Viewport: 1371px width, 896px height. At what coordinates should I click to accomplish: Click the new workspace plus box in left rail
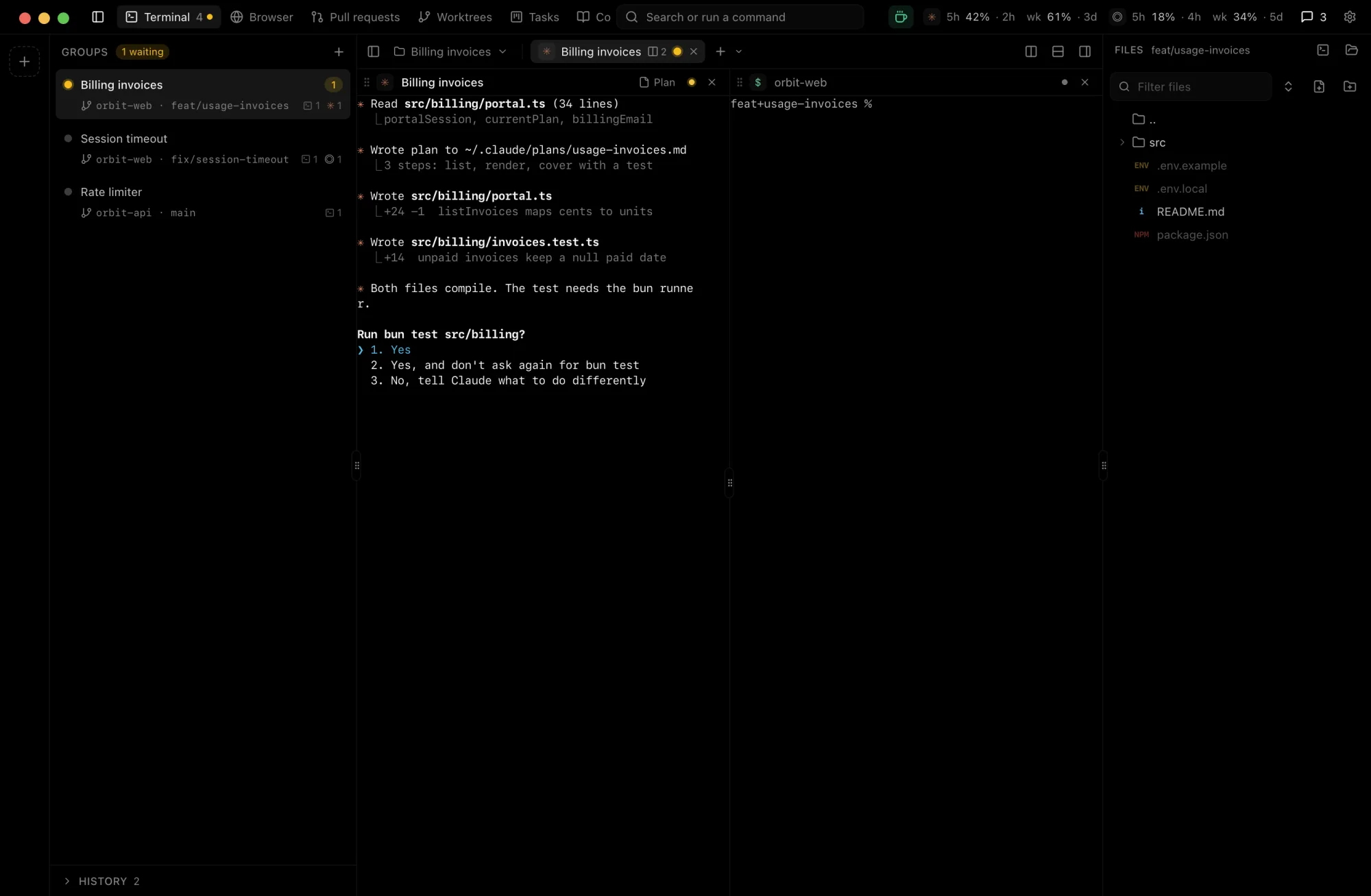[25, 62]
